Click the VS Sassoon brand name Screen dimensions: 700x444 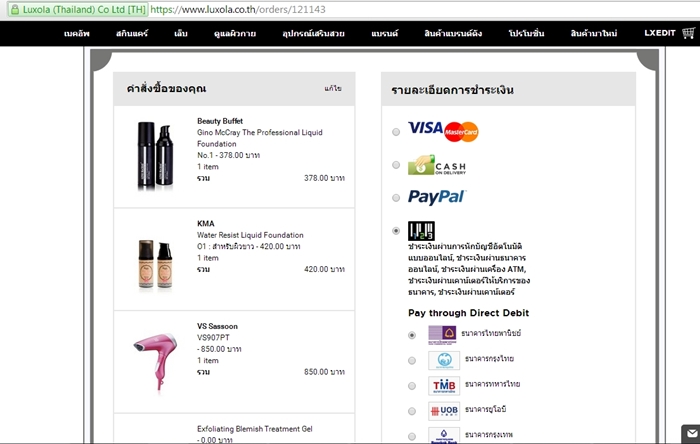pyautogui.click(x=217, y=326)
